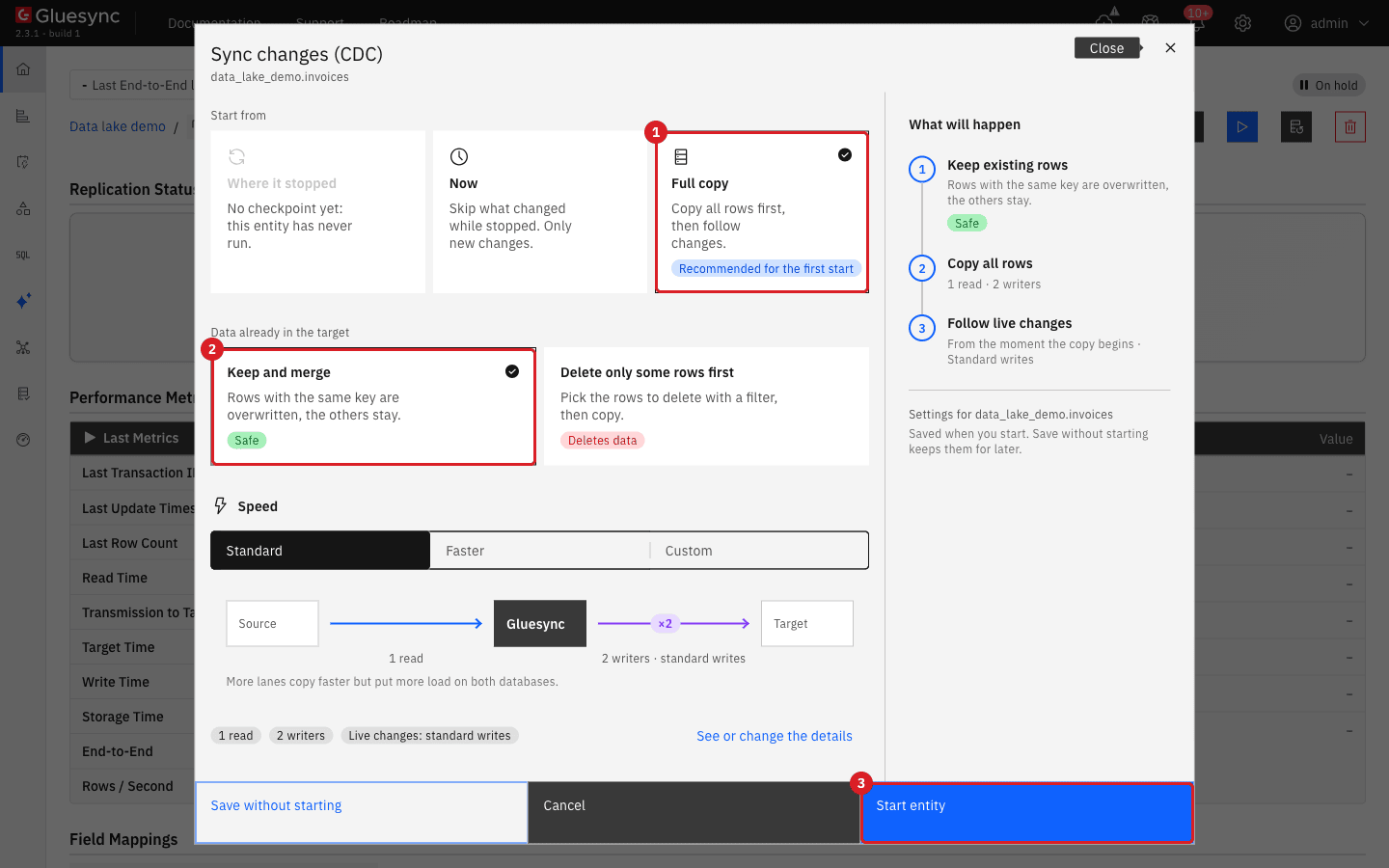Image resolution: width=1389 pixels, height=868 pixels.
Task: Switch speed to Standard
Action: (x=320, y=551)
